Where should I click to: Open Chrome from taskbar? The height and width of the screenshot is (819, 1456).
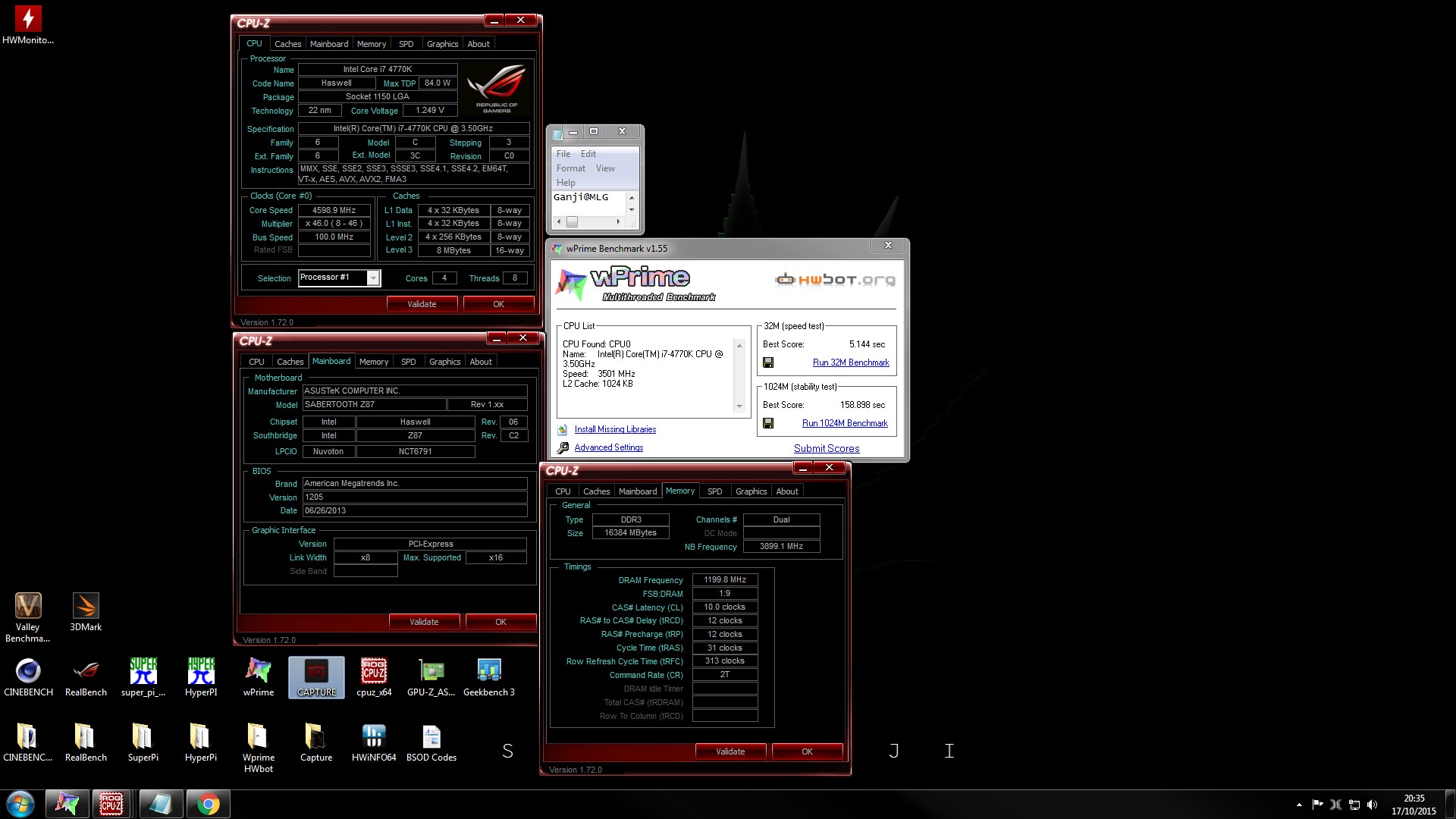[208, 804]
